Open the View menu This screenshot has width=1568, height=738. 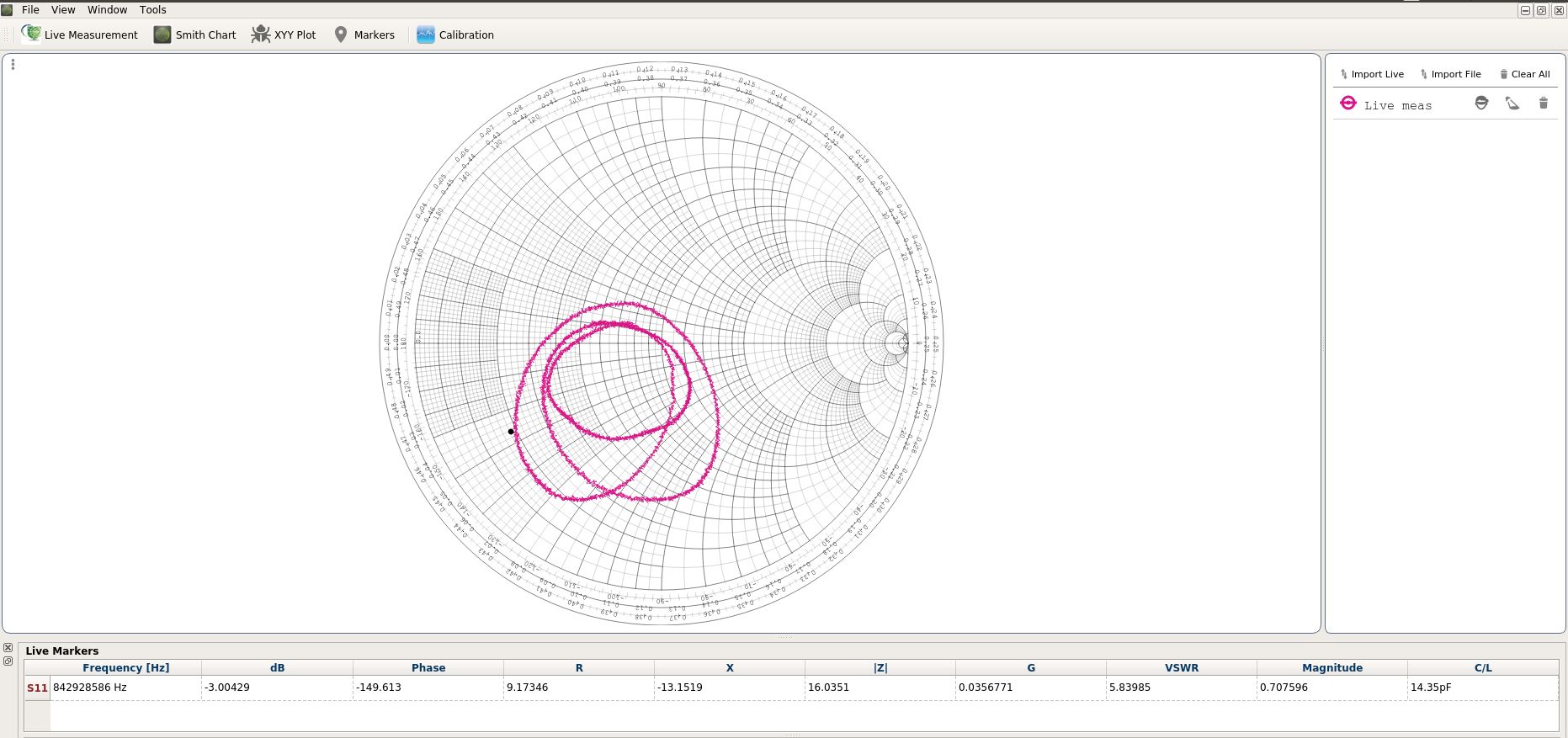[63, 10]
